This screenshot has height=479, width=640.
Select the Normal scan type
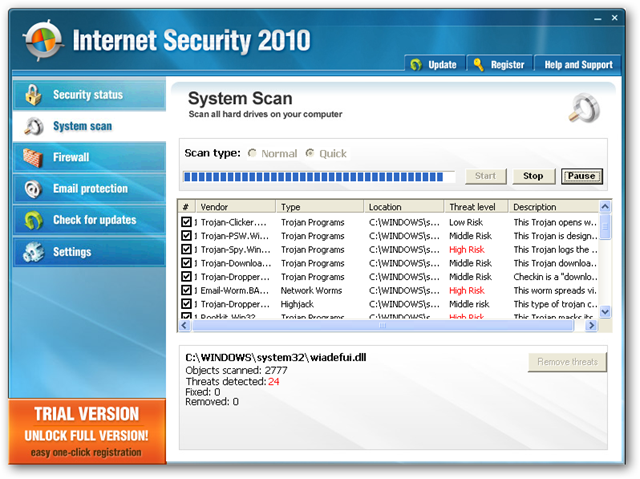coord(252,153)
